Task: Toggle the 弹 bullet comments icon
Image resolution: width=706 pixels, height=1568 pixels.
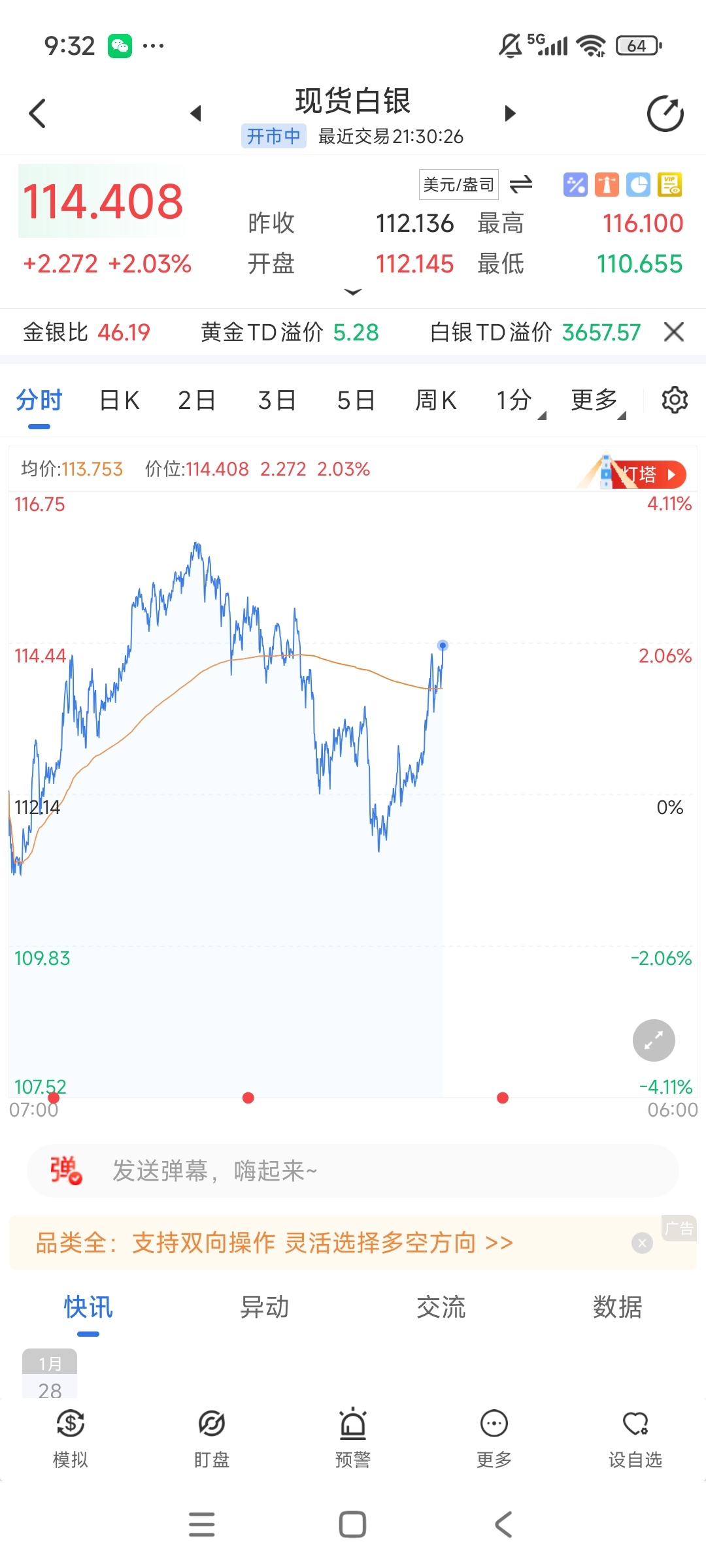Action: [65, 1171]
